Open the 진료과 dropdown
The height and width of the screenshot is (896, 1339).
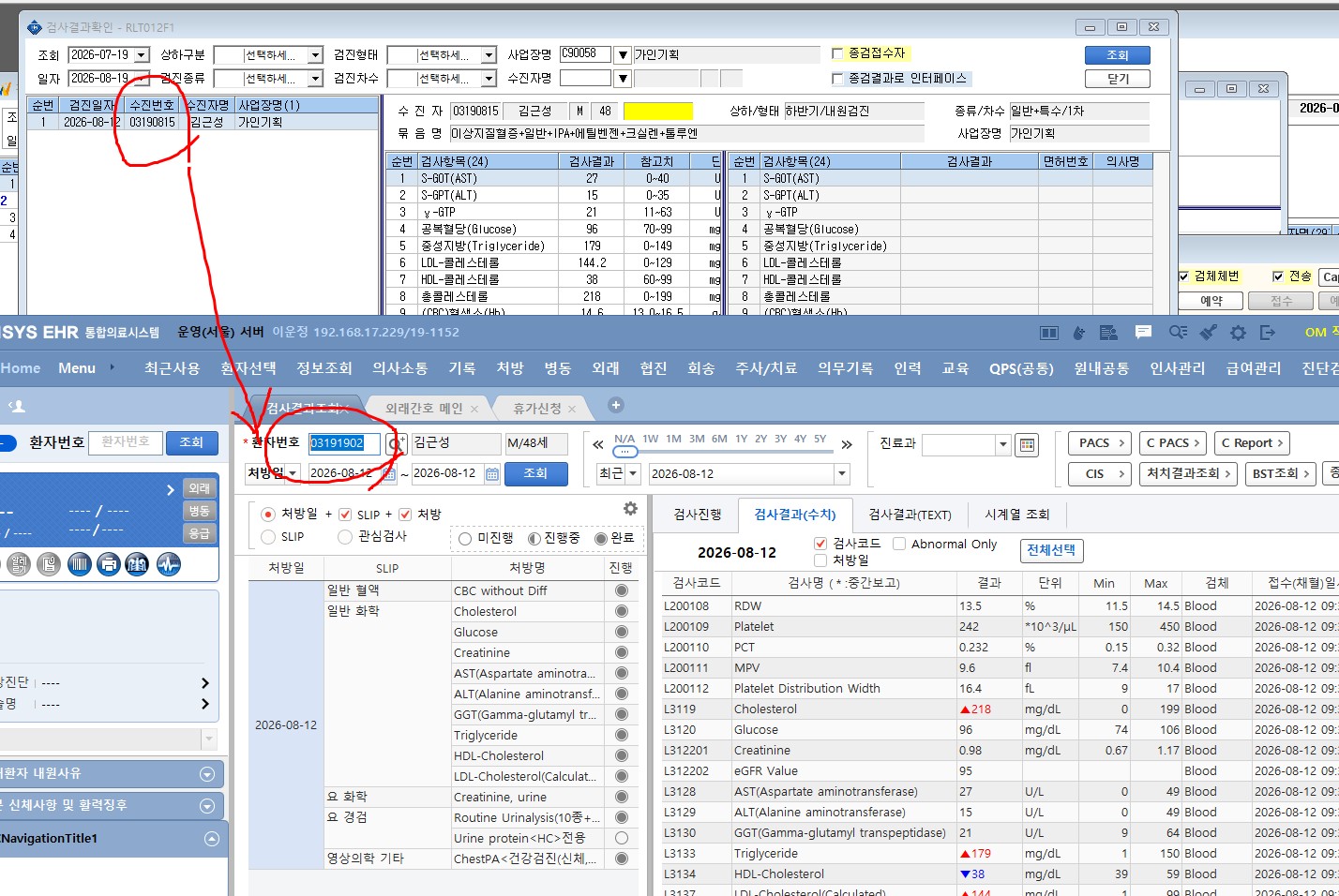pos(1002,444)
